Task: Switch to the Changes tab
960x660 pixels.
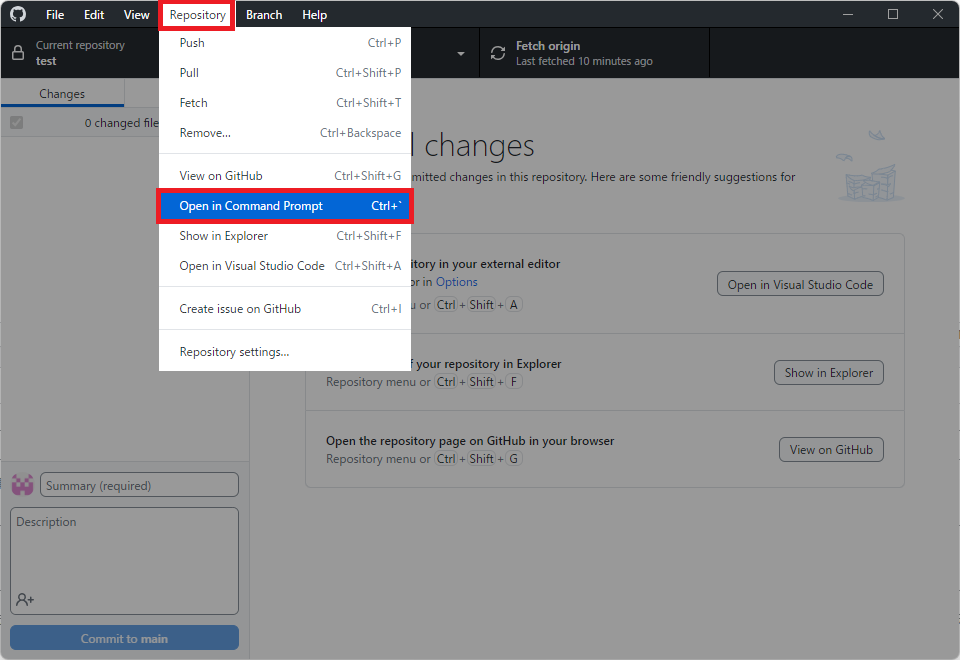Action: [x=62, y=94]
